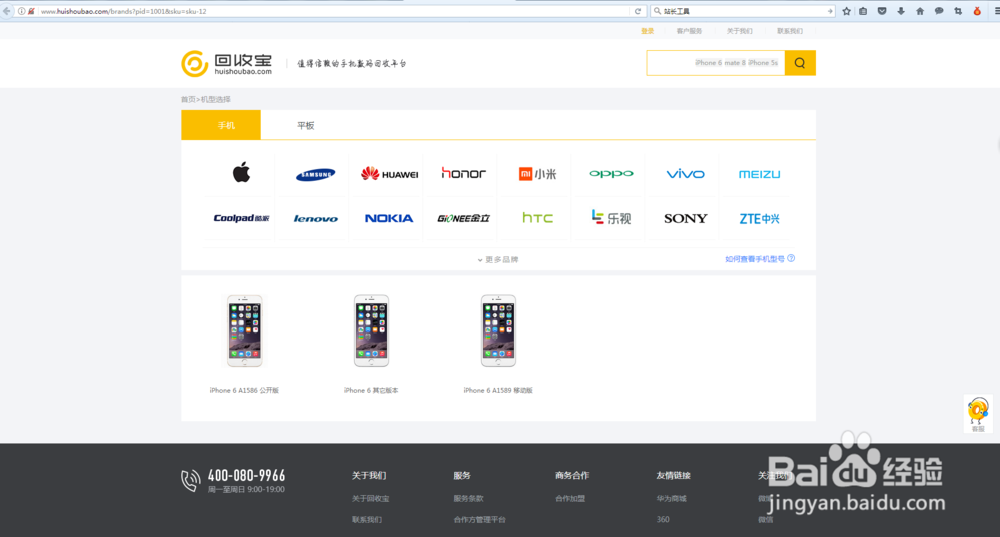Expand 更多品牌 more brands
The width and height of the screenshot is (1000, 537).
[x=498, y=260]
